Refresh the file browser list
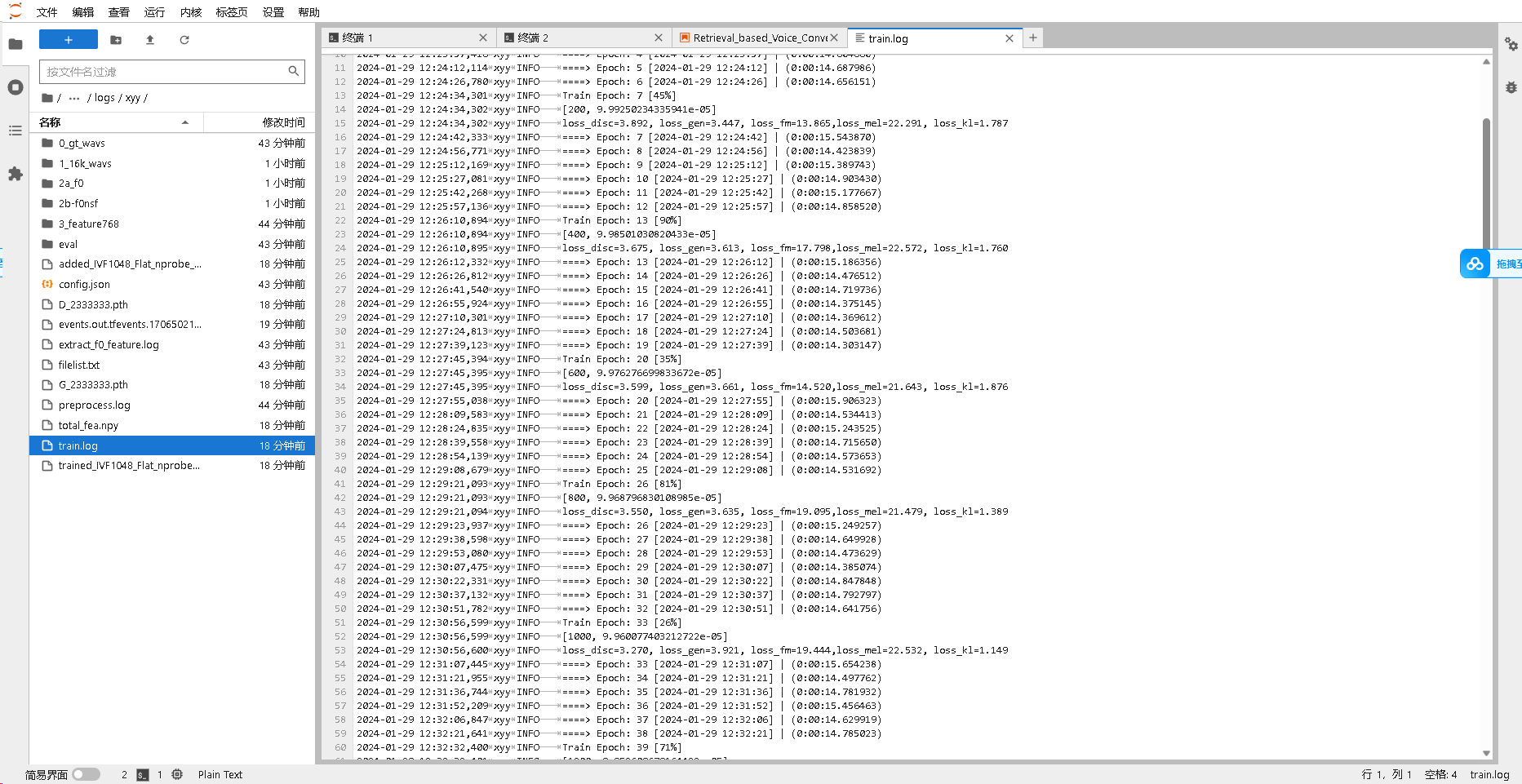The height and width of the screenshot is (784, 1522). tap(184, 39)
